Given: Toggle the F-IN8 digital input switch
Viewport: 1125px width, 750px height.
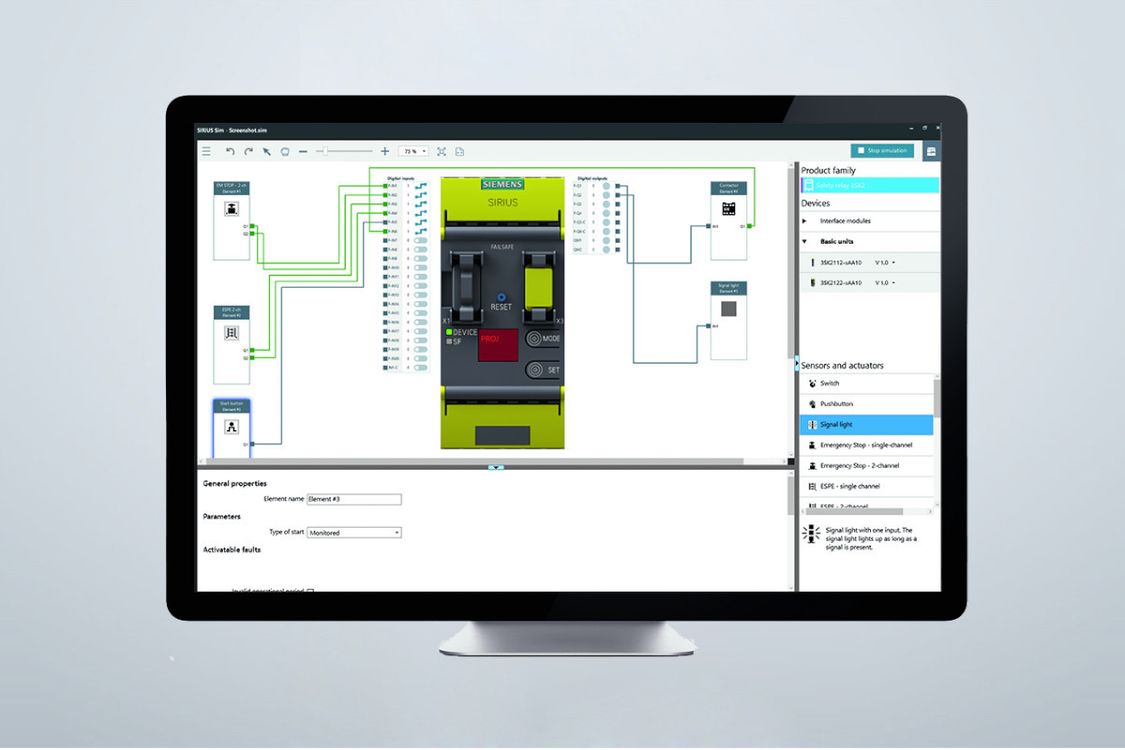Looking at the screenshot, I should click(x=420, y=250).
